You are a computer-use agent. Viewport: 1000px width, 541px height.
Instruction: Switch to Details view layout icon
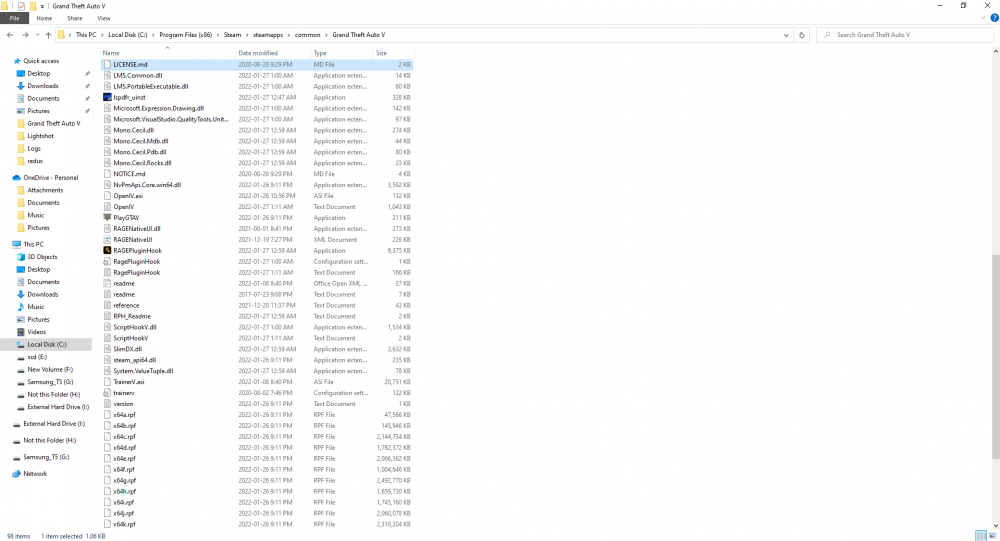coord(981,536)
